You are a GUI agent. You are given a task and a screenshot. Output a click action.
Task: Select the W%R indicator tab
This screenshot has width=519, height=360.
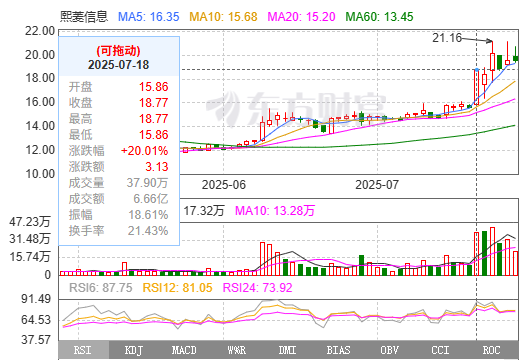pos(237,350)
